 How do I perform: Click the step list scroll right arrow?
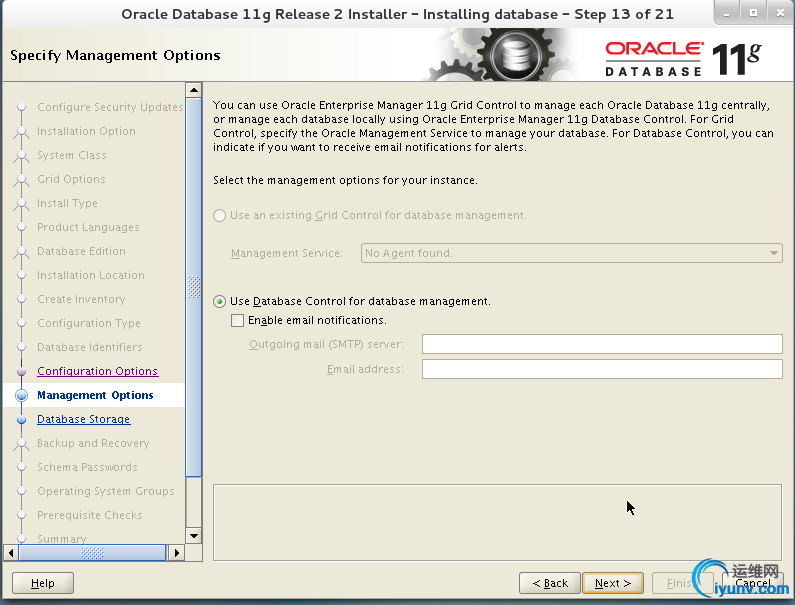click(176, 553)
